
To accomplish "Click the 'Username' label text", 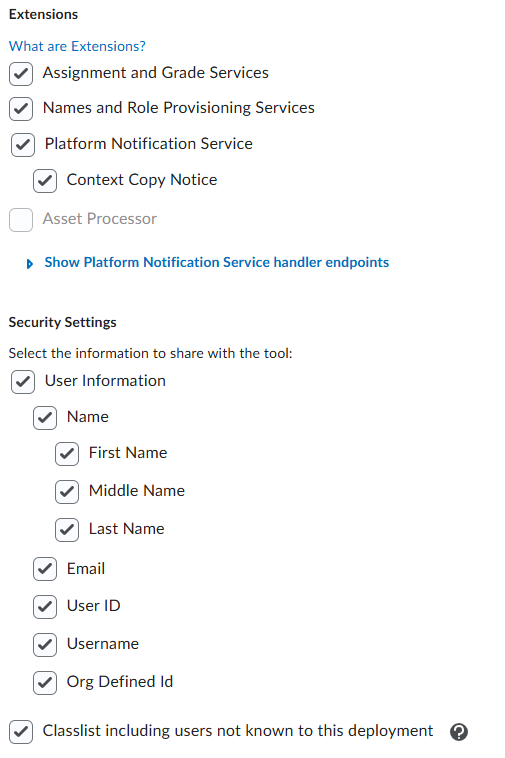I will click(x=103, y=644).
